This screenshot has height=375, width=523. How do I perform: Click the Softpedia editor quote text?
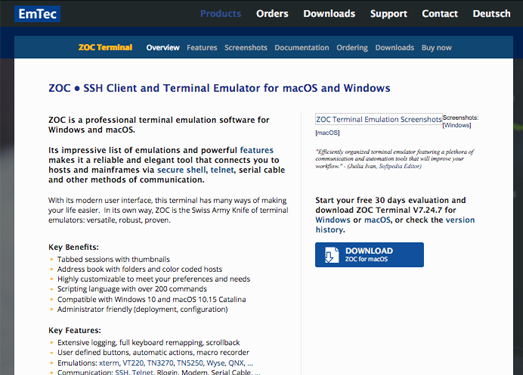click(x=395, y=159)
